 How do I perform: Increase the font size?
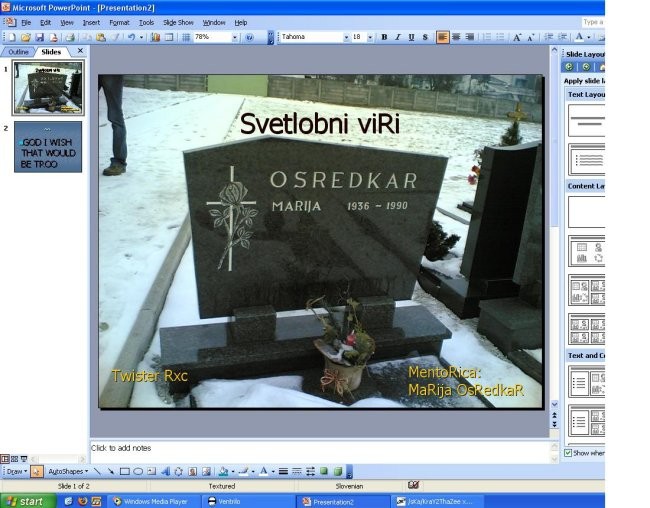coord(517,37)
